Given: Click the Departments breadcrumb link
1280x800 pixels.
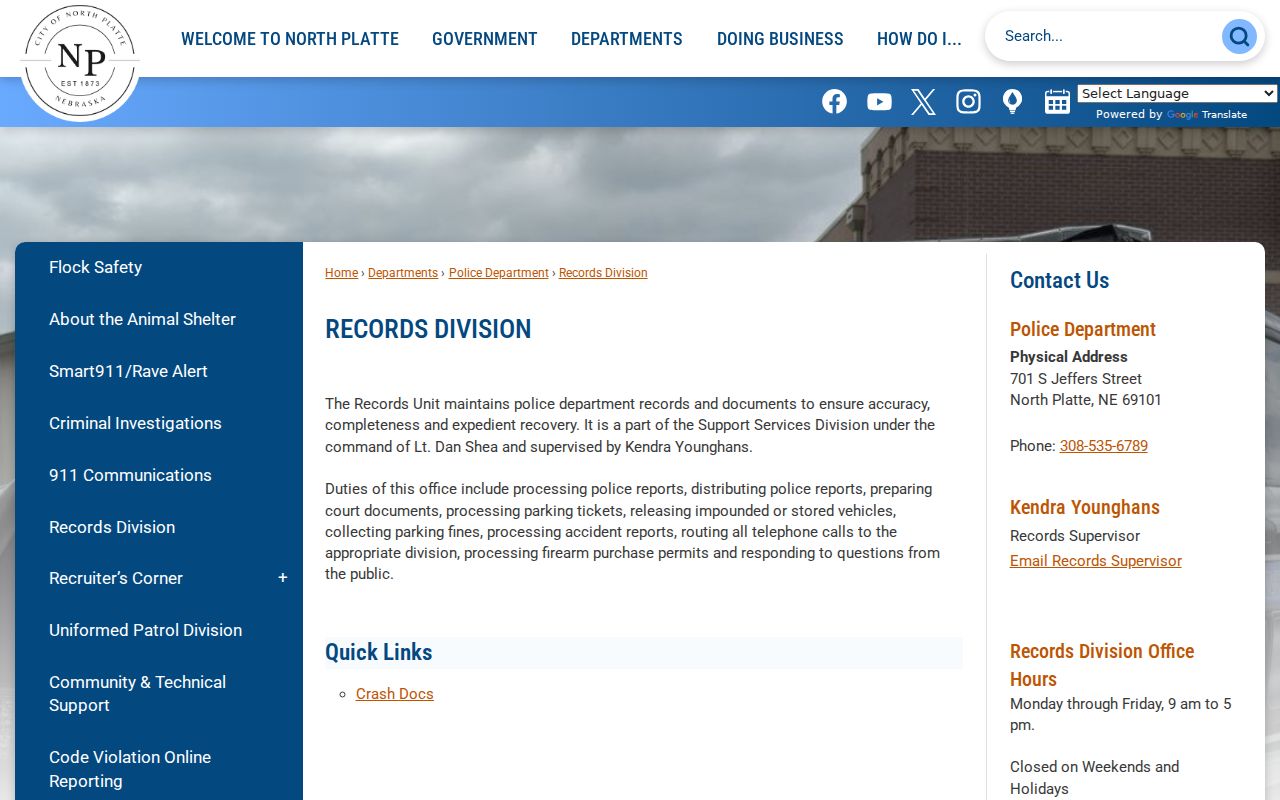Looking at the screenshot, I should [x=403, y=273].
